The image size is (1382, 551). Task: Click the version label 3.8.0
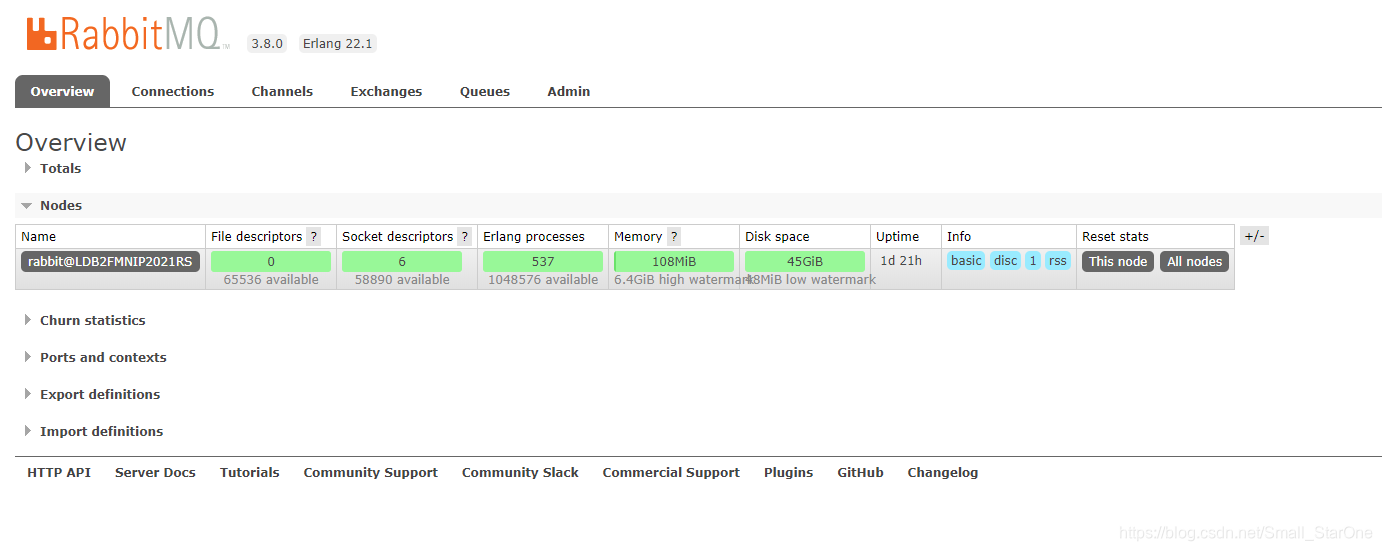[x=268, y=43]
